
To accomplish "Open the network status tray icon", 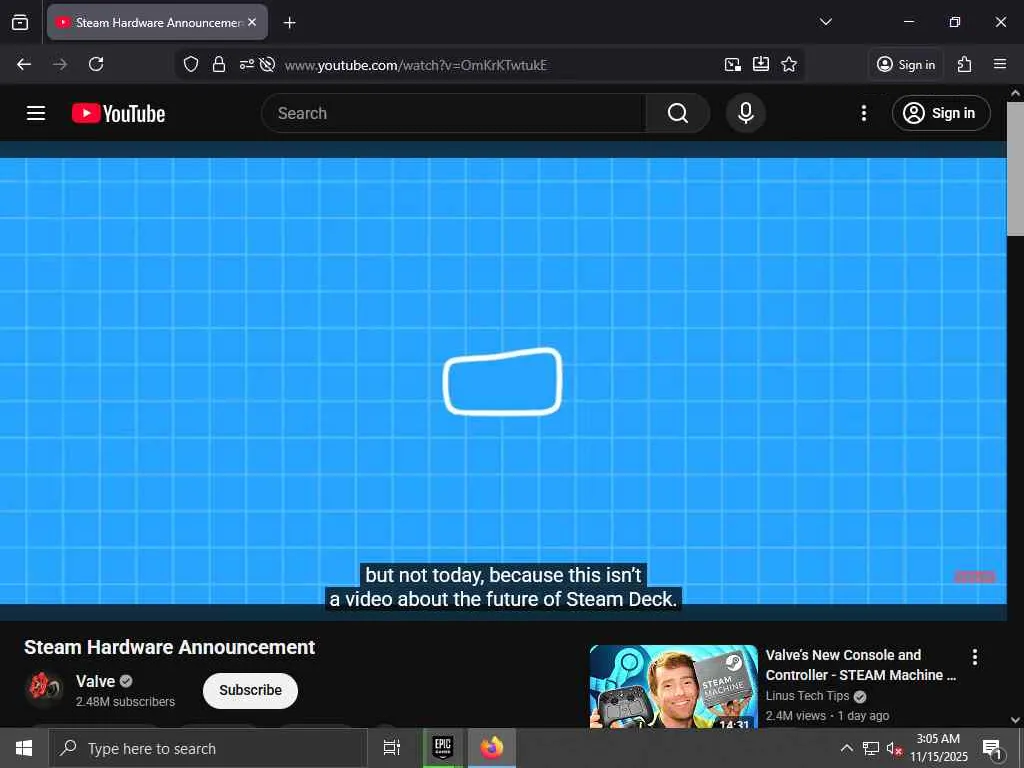I will pyautogui.click(x=871, y=748).
